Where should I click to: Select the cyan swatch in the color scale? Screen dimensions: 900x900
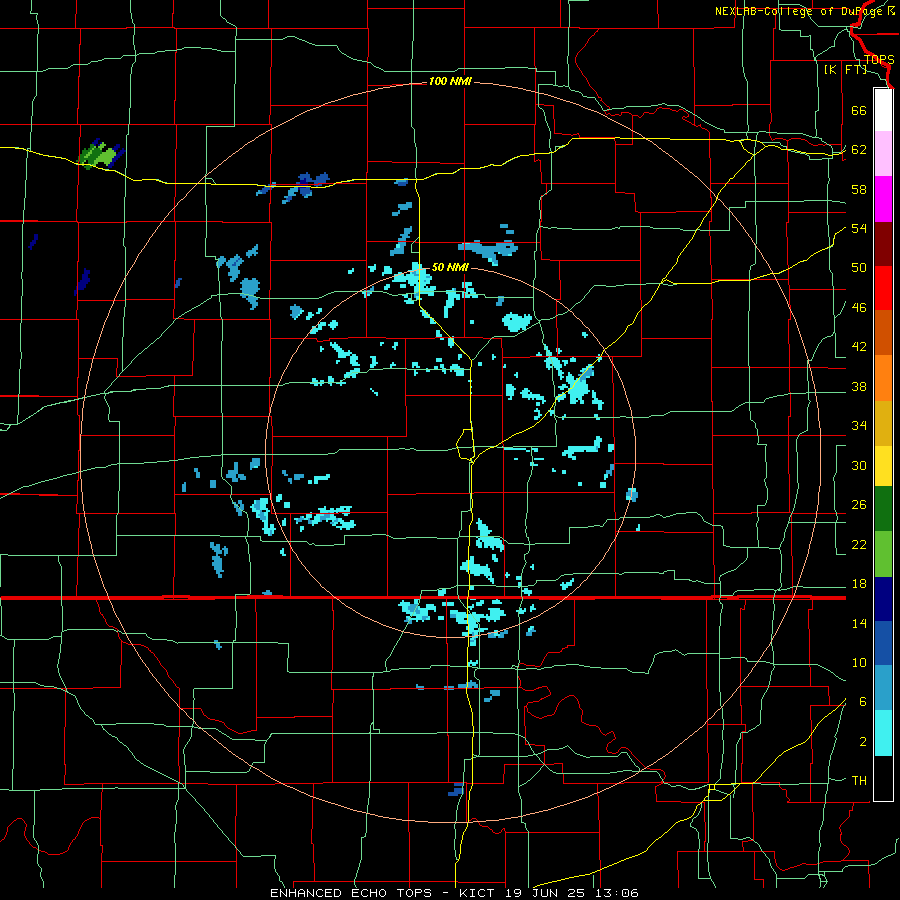point(883,733)
